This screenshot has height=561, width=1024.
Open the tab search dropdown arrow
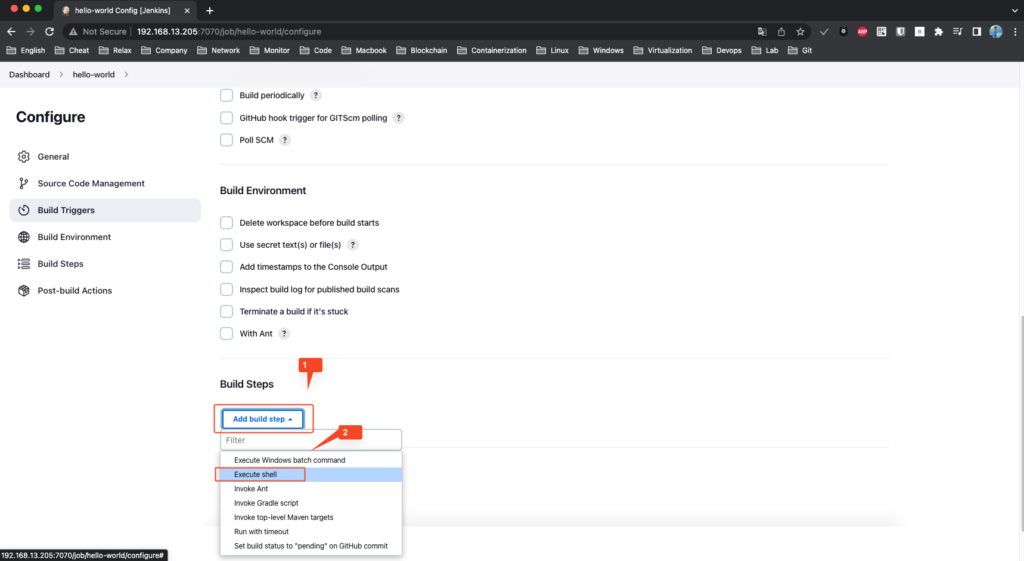[1014, 10]
